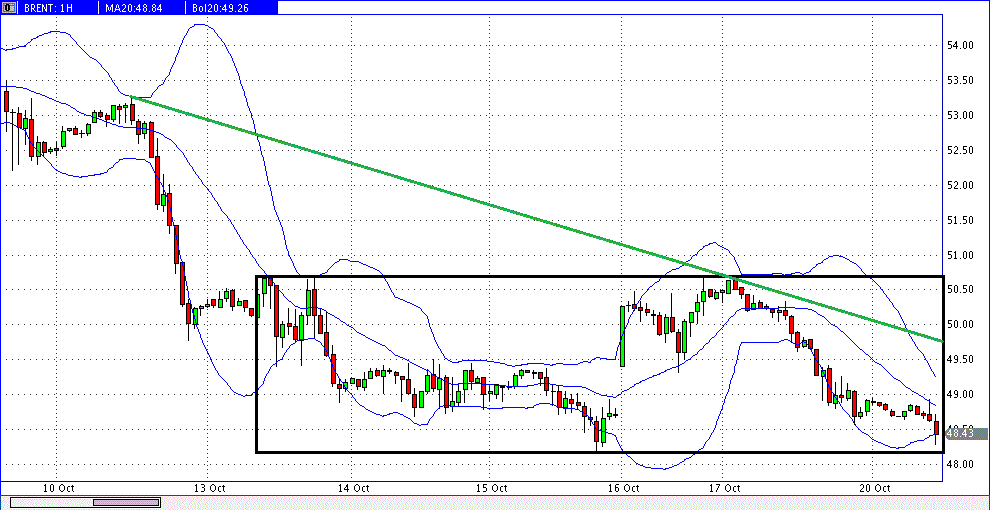The height and width of the screenshot is (510, 990).
Task: Select the 52.50 price axis label
Action: [x=960, y=150]
